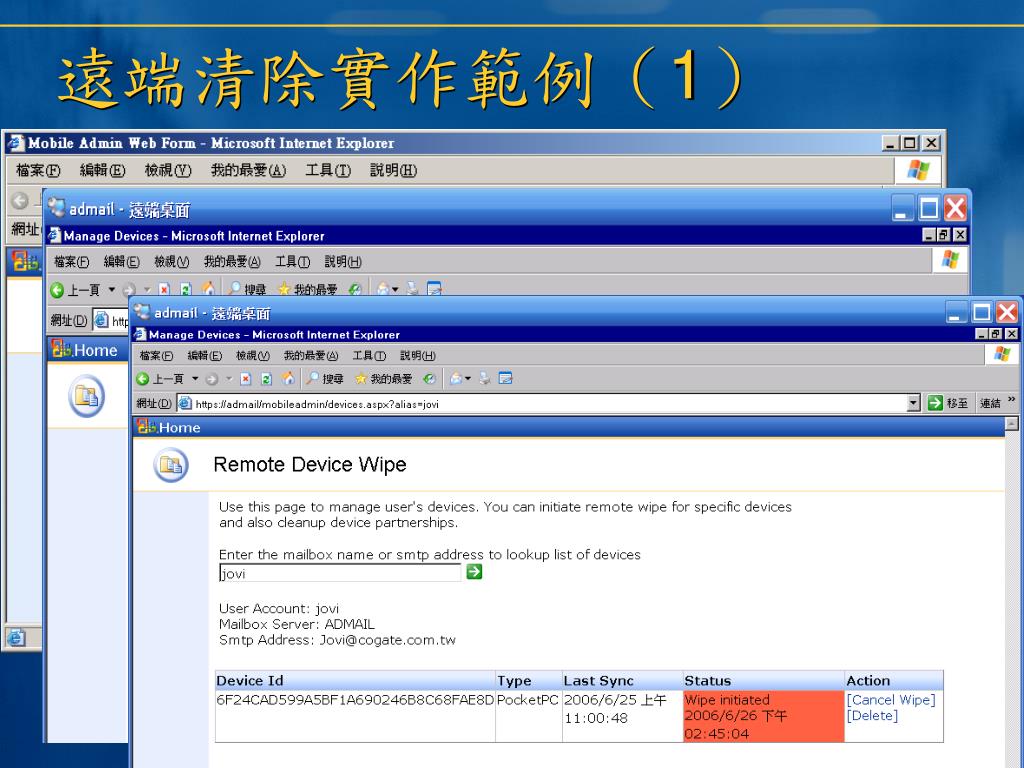Click Windows flag logo in front Manage Devices window
This screenshot has width=1024, height=768.
pos(1002,355)
